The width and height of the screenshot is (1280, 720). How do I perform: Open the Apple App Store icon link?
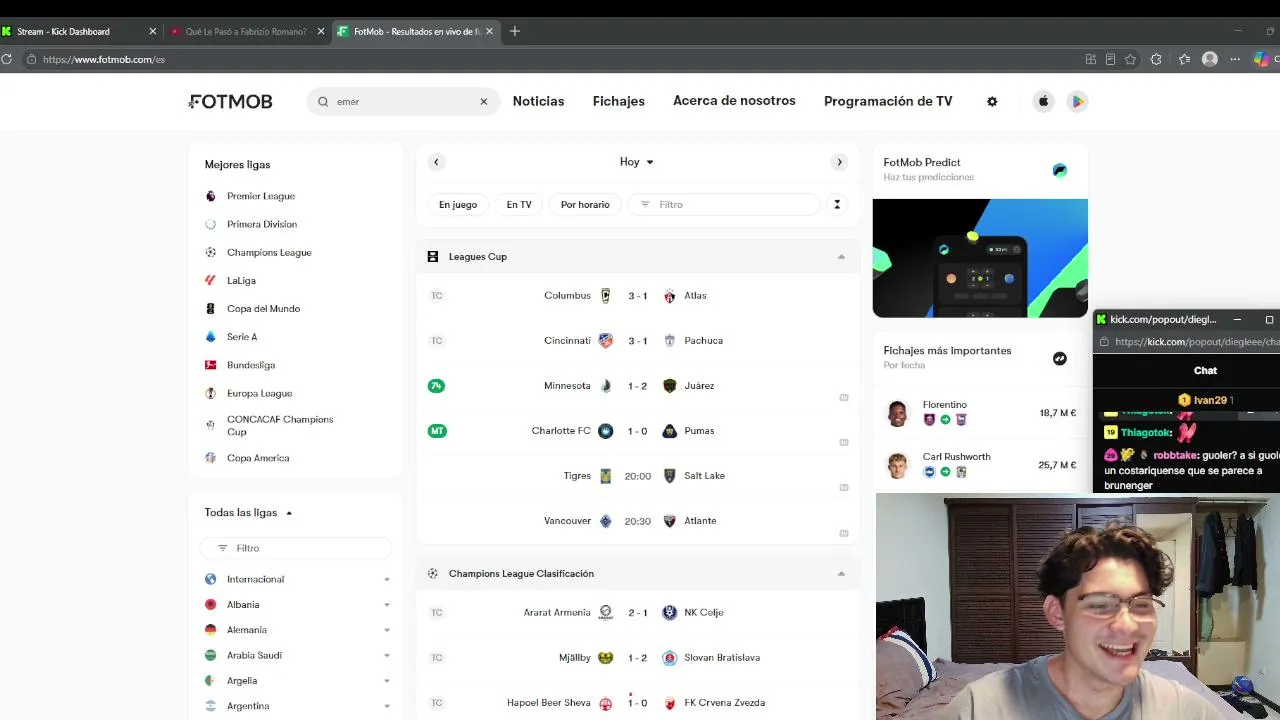[1043, 101]
